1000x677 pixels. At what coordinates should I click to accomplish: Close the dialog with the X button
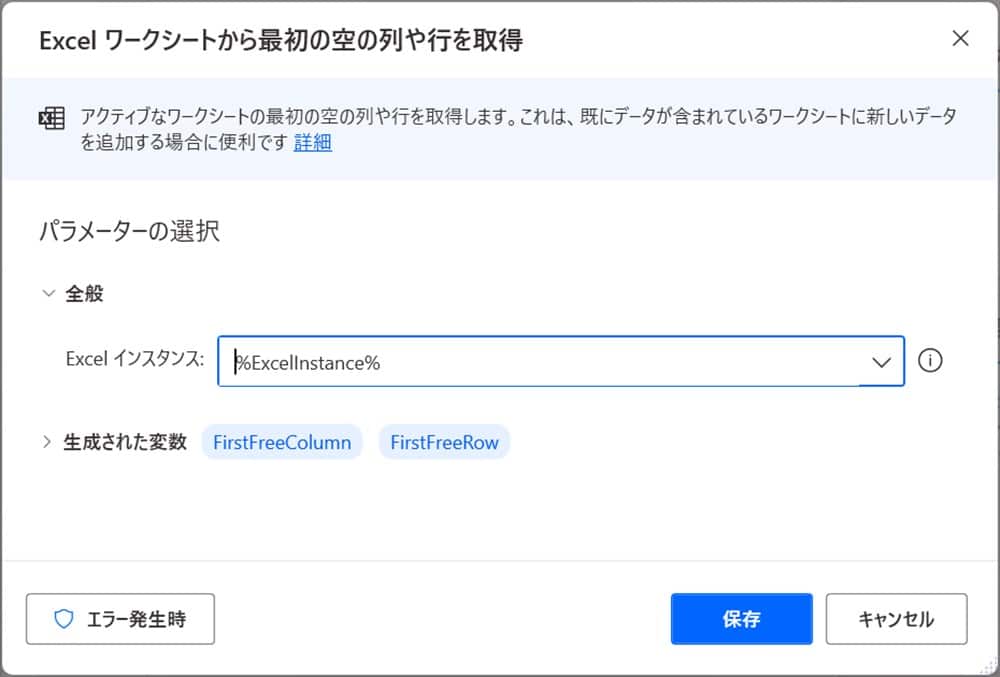pyautogui.click(x=960, y=39)
